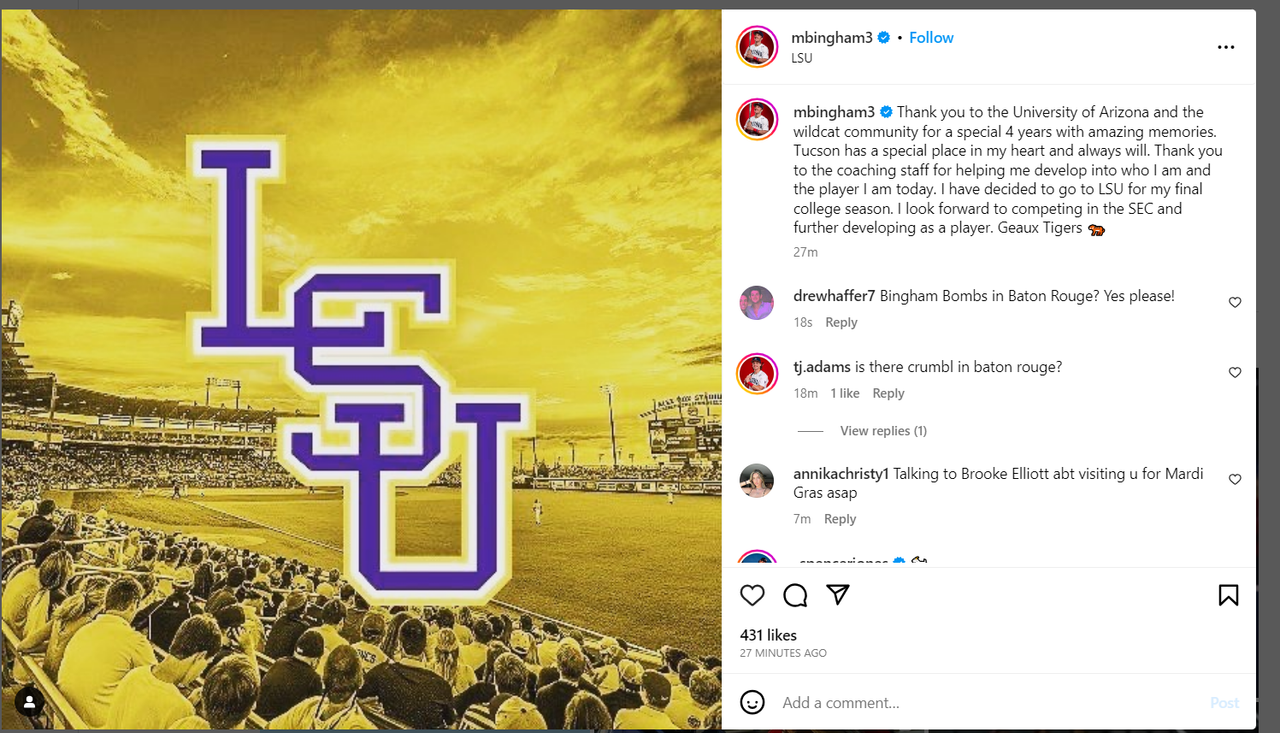1280x733 pixels.
Task: Open LSU location link in header
Action: [x=802, y=58]
